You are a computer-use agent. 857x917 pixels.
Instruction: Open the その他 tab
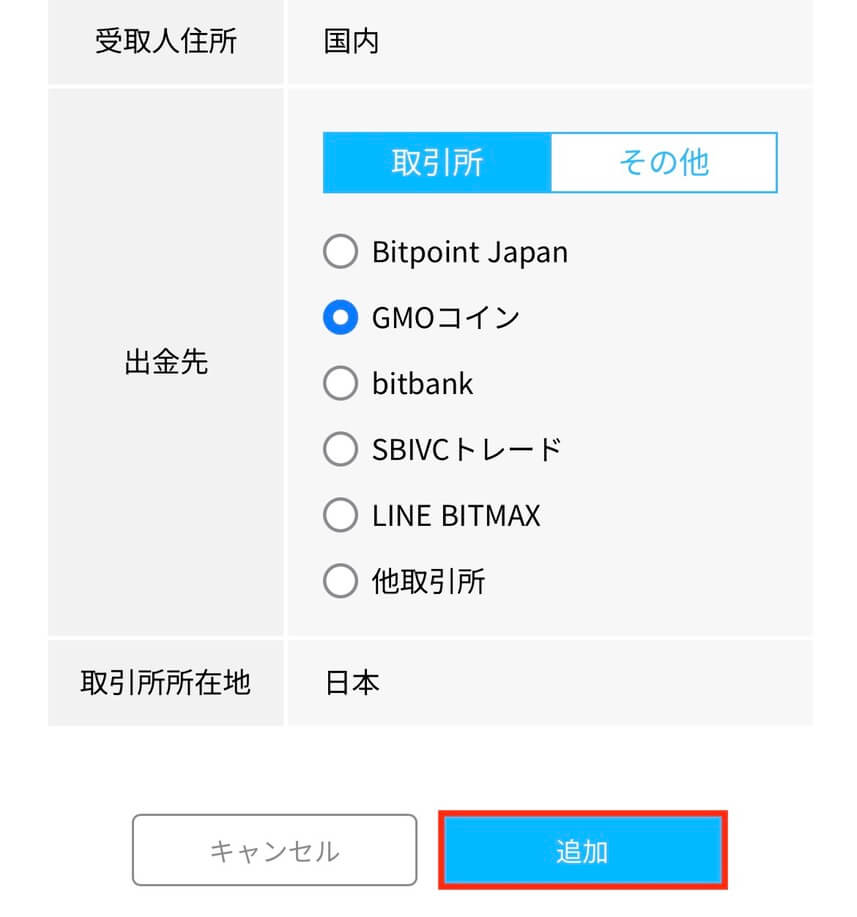[x=665, y=163]
